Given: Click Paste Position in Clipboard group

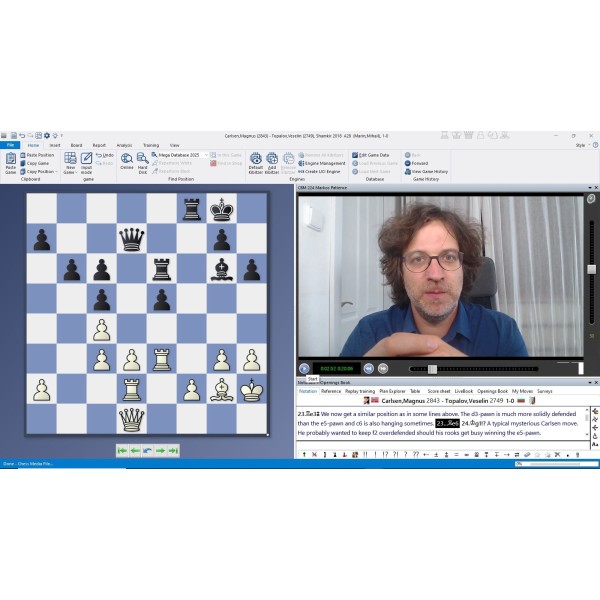Looking at the screenshot, I should (x=37, y=155).
